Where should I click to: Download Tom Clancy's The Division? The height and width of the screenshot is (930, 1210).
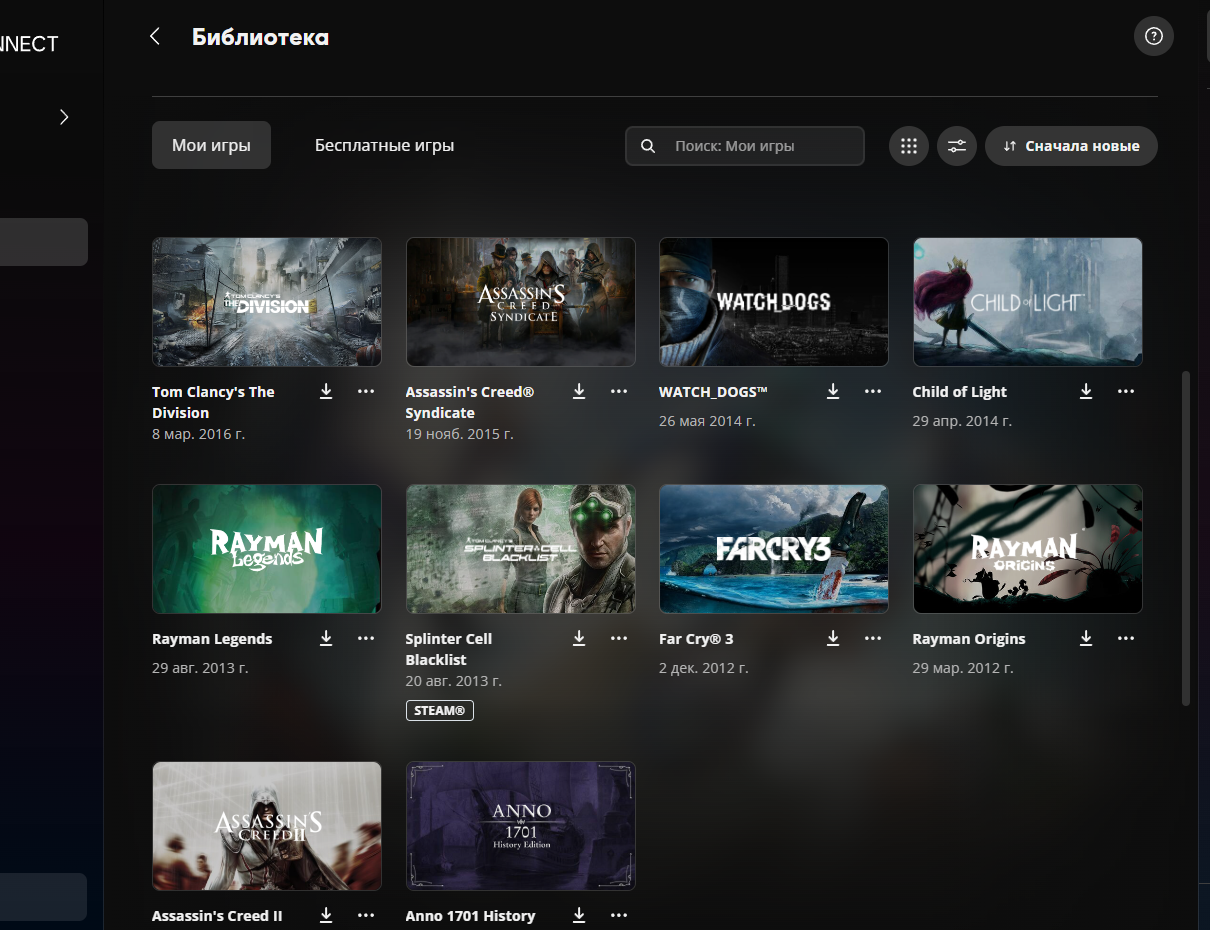click(x=326, y=391)
